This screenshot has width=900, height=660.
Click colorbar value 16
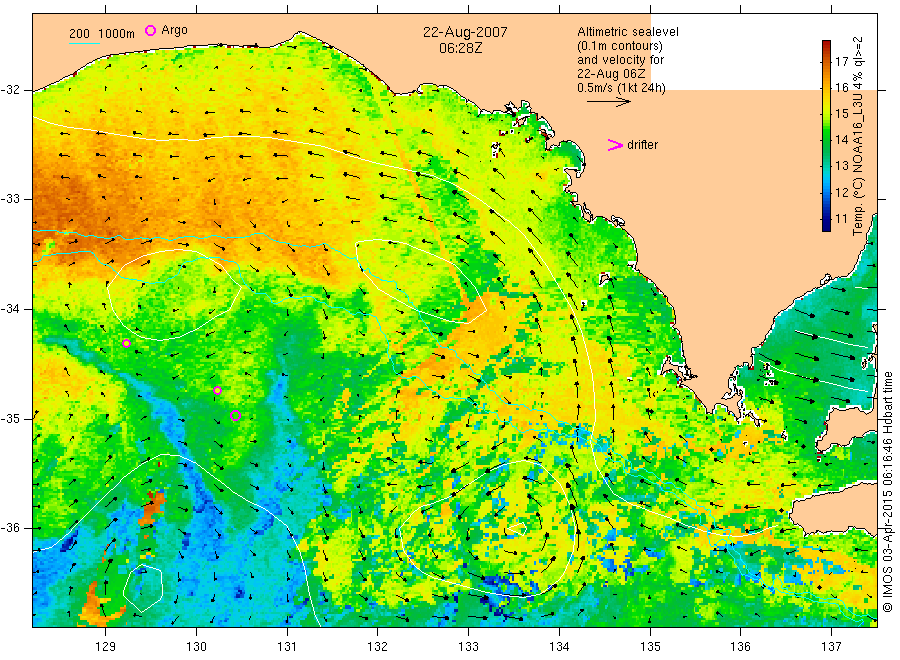841,87
